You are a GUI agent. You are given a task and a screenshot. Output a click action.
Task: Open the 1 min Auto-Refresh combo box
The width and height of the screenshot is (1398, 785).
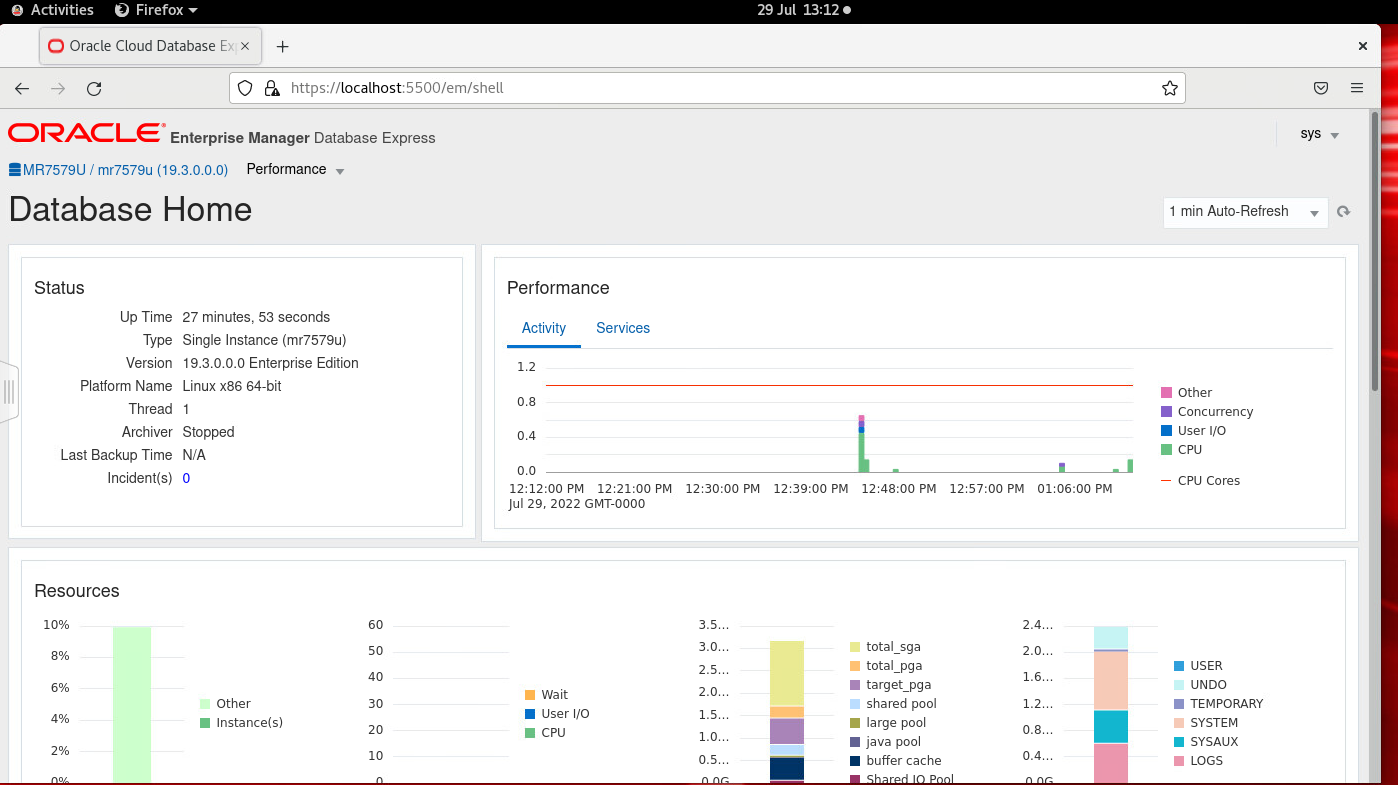[x=1246, y=212]
